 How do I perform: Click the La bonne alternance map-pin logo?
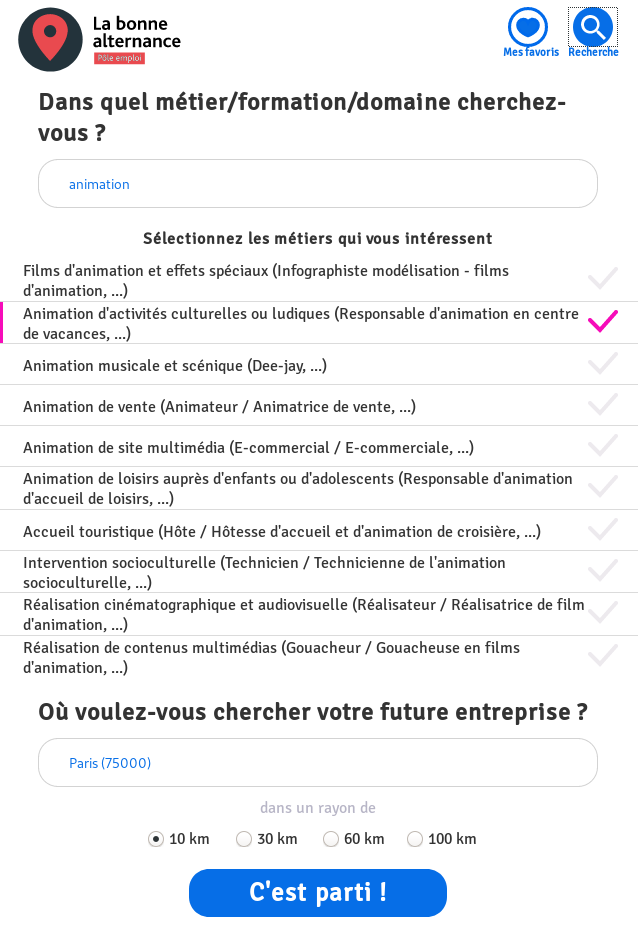(50, 39)
